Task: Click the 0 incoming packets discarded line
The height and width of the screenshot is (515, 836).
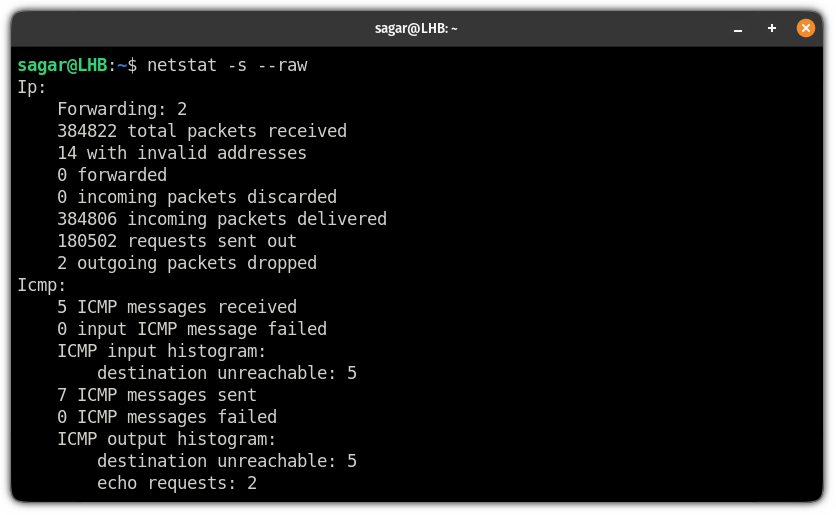Action: pos(197,197)
